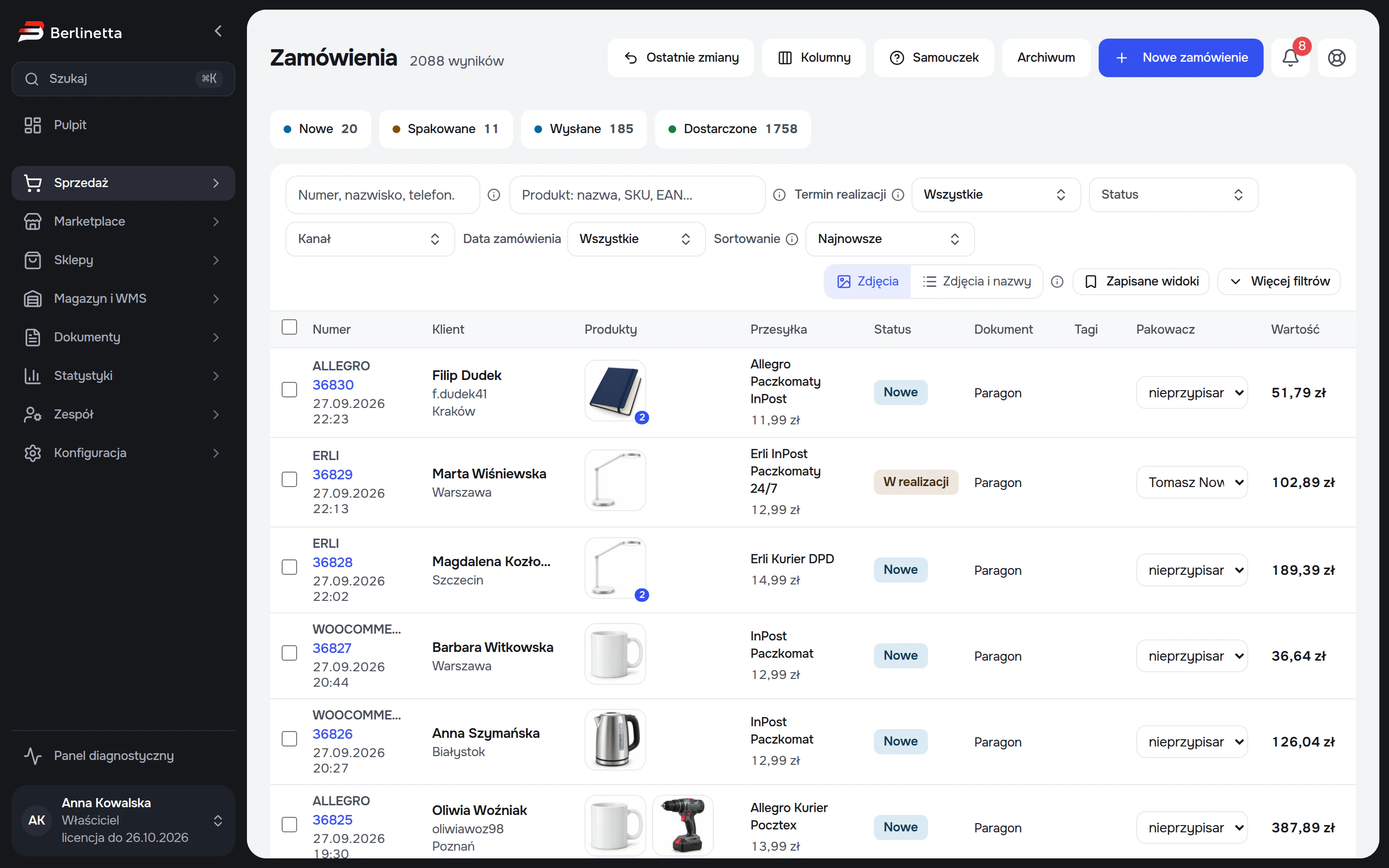Check the box for order 36829
Image resolution: width=1389 pixels, height=868 pixels.
(x=289, y=479)
